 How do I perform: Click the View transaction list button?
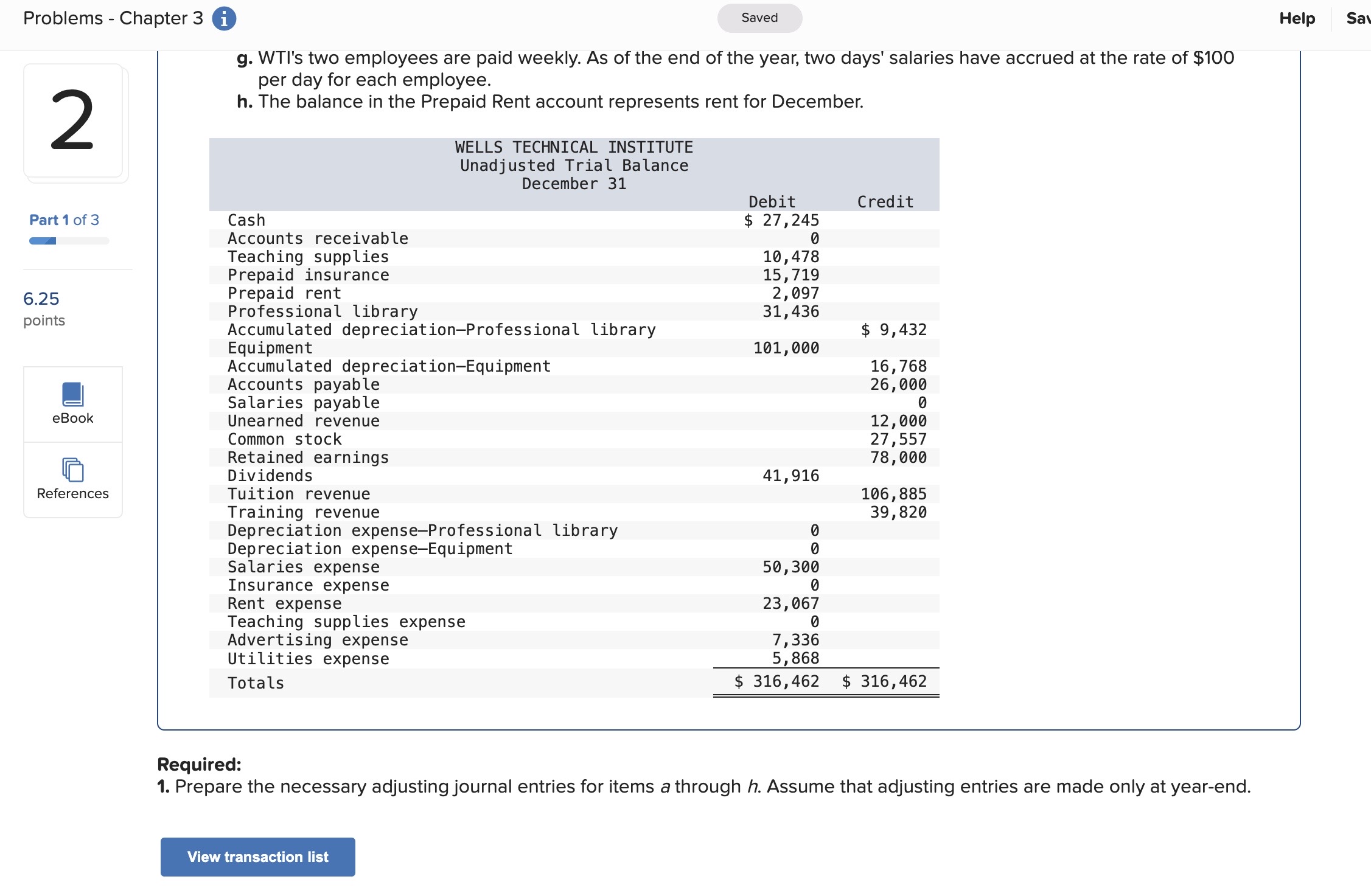coord(257,856)
